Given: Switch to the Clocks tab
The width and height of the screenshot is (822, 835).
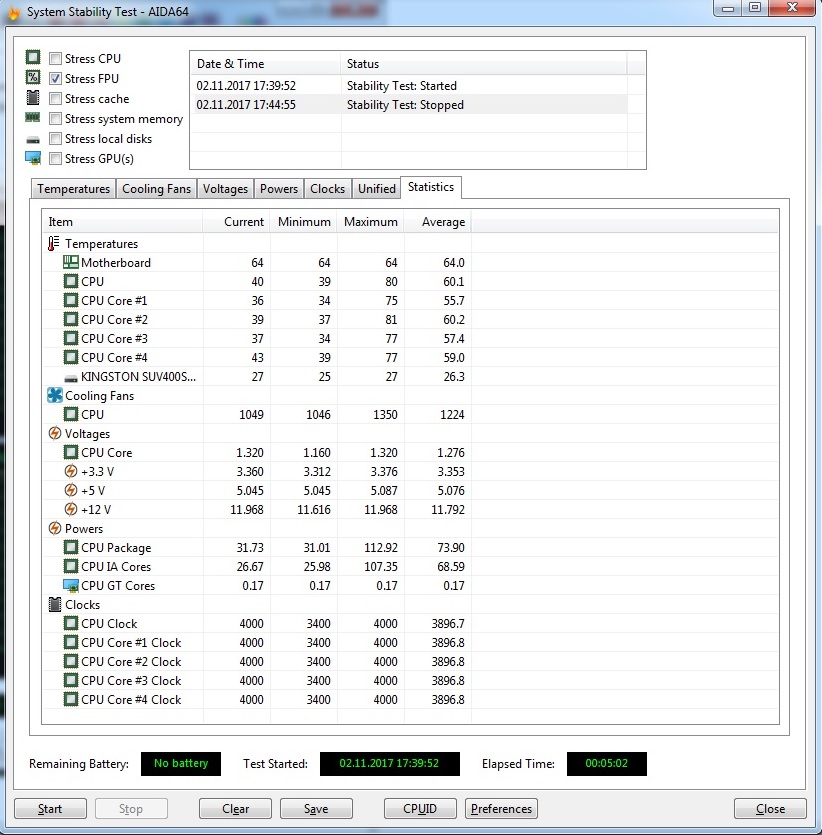Looking at the screenshot, I should point(327,189).
